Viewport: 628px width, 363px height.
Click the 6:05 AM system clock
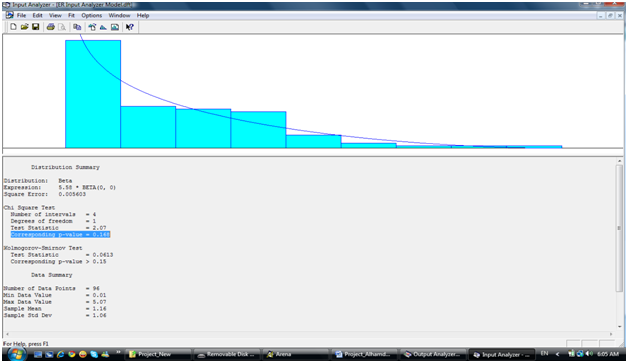pyautogui.click(x=608, y=354)
